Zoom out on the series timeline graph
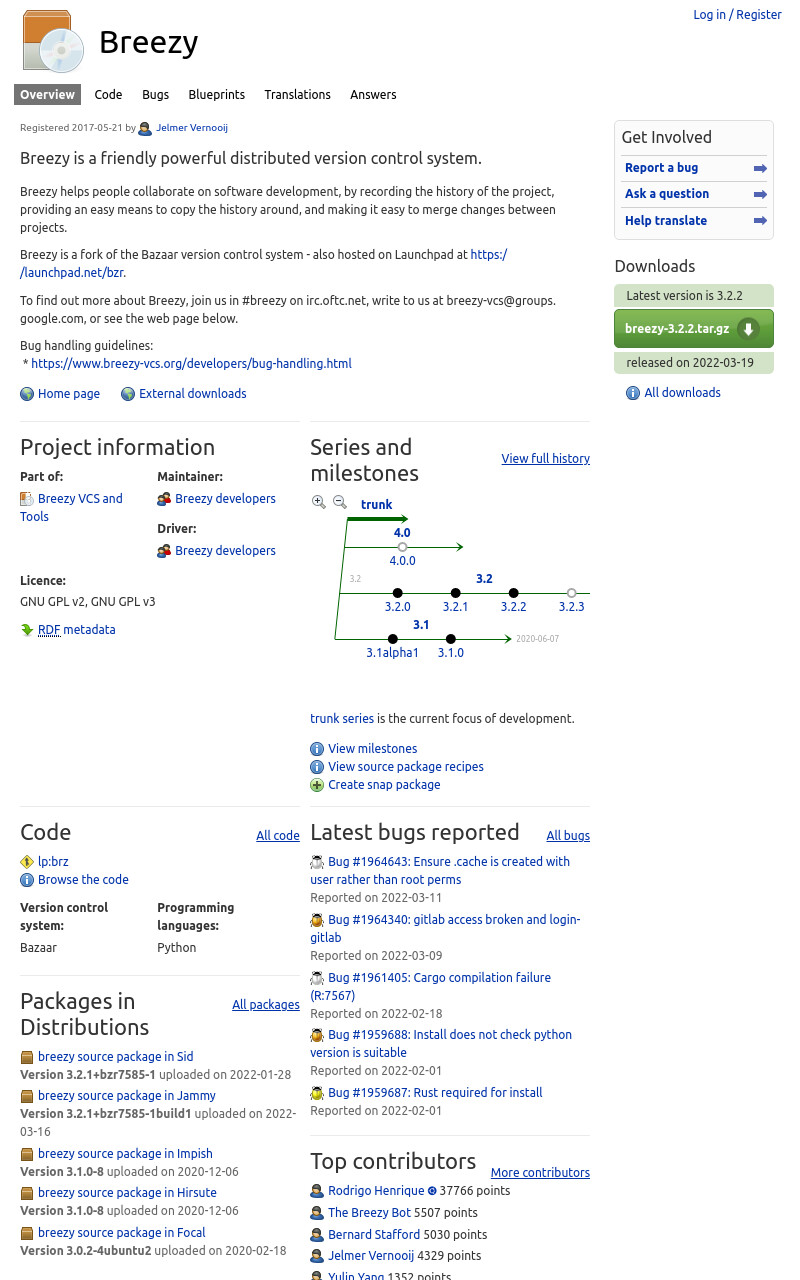Screen dimensions: 800x1280 click(x=340, y=503)
